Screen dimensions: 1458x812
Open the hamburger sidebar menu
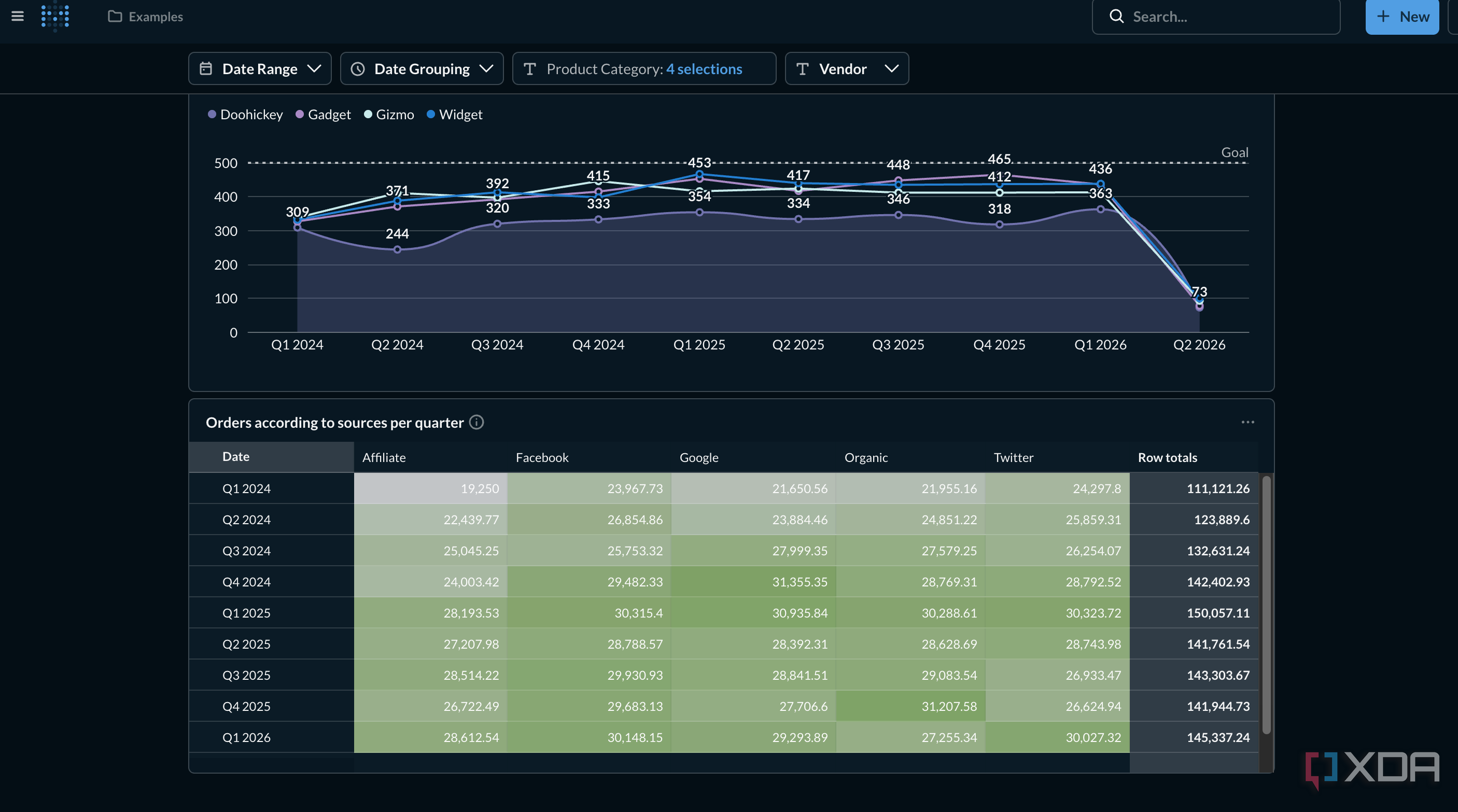coord(18,17)
